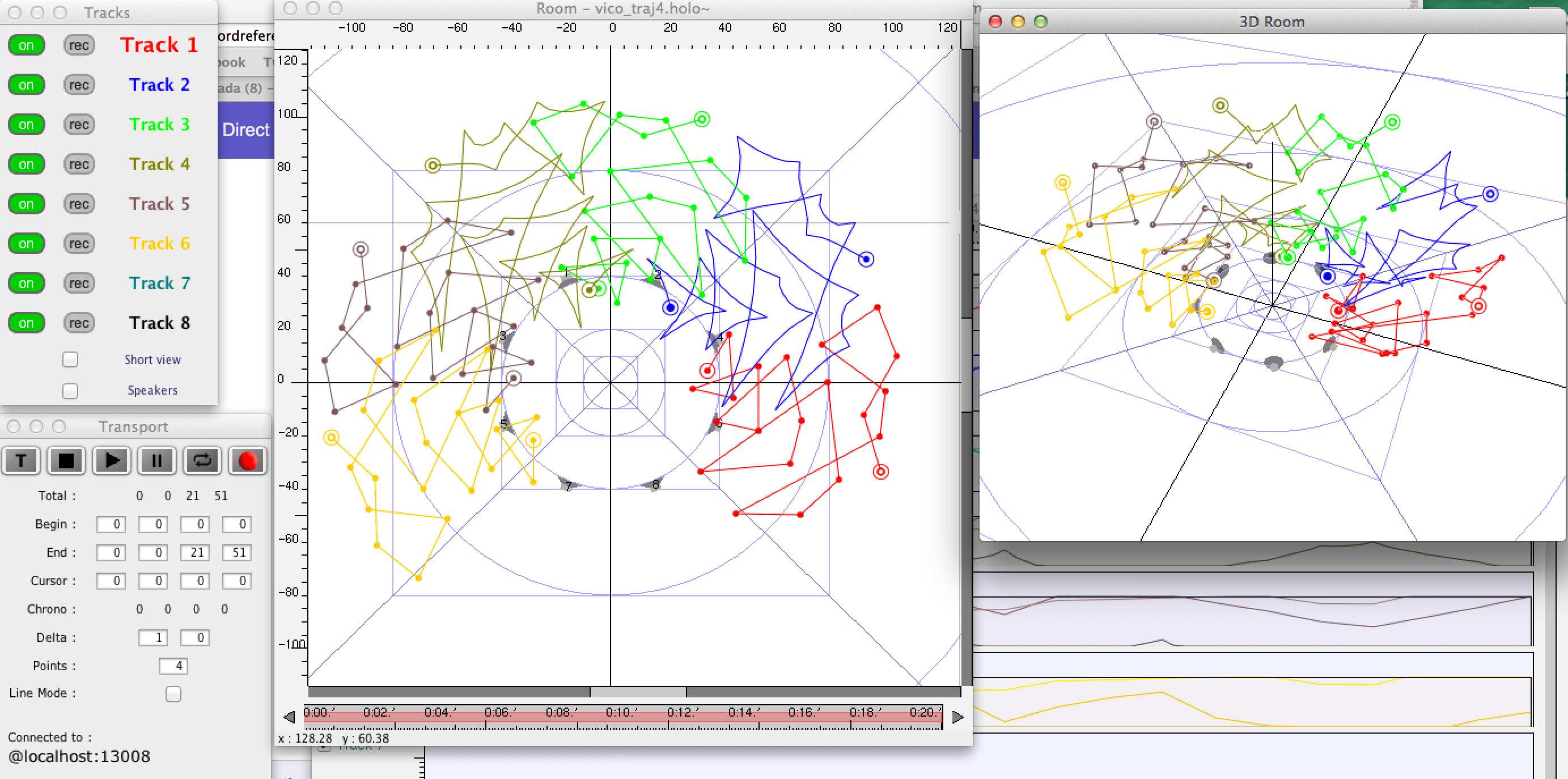Select the Track 6 label
Image resolution: width=1568 pixels, height=779 pixels.
[x=159, y=243]
